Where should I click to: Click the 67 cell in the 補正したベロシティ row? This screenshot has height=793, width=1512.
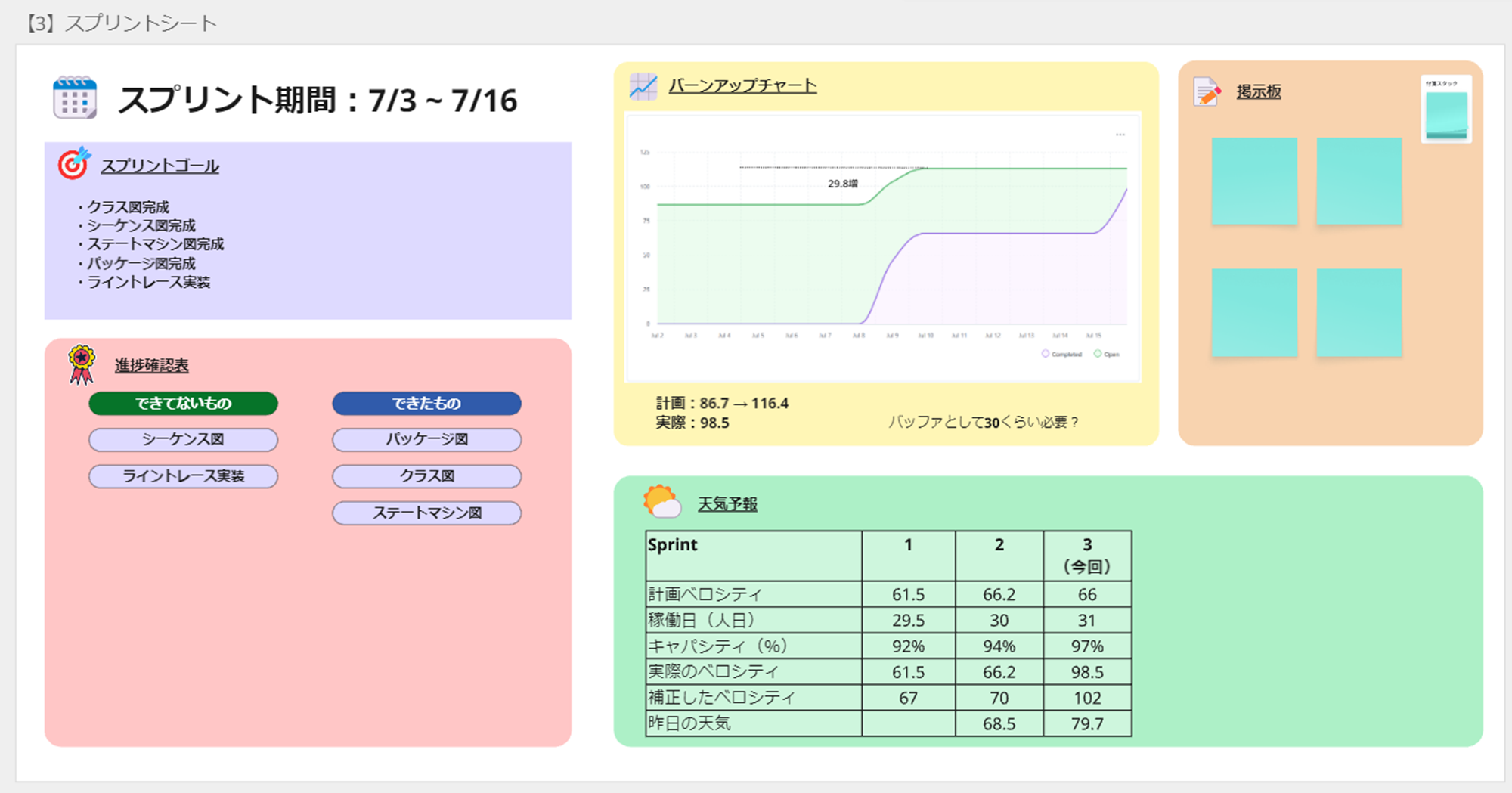click(x=909, y=697)
